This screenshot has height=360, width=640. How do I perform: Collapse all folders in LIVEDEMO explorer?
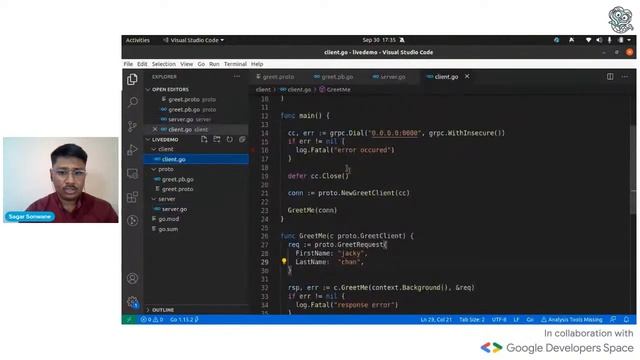242,139
